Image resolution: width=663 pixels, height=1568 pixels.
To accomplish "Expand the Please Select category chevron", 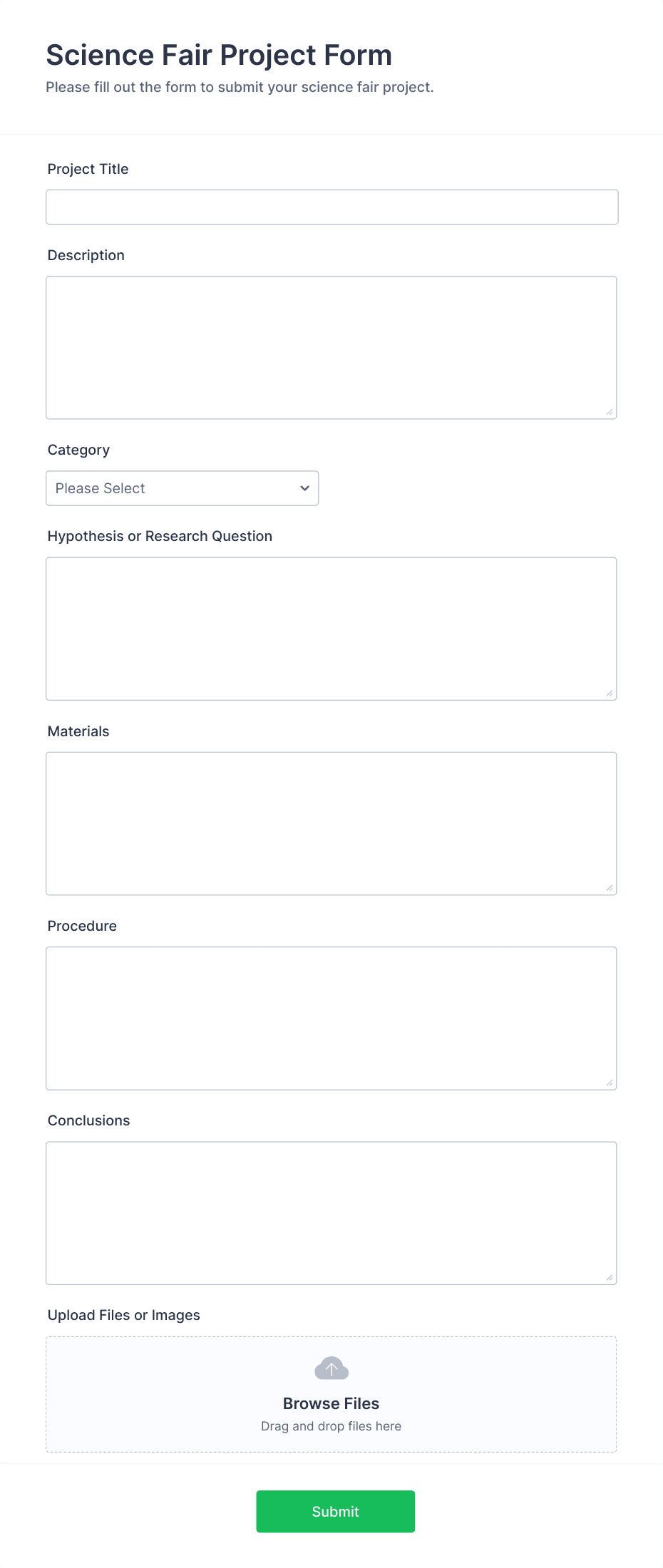I will click(304, 488).
